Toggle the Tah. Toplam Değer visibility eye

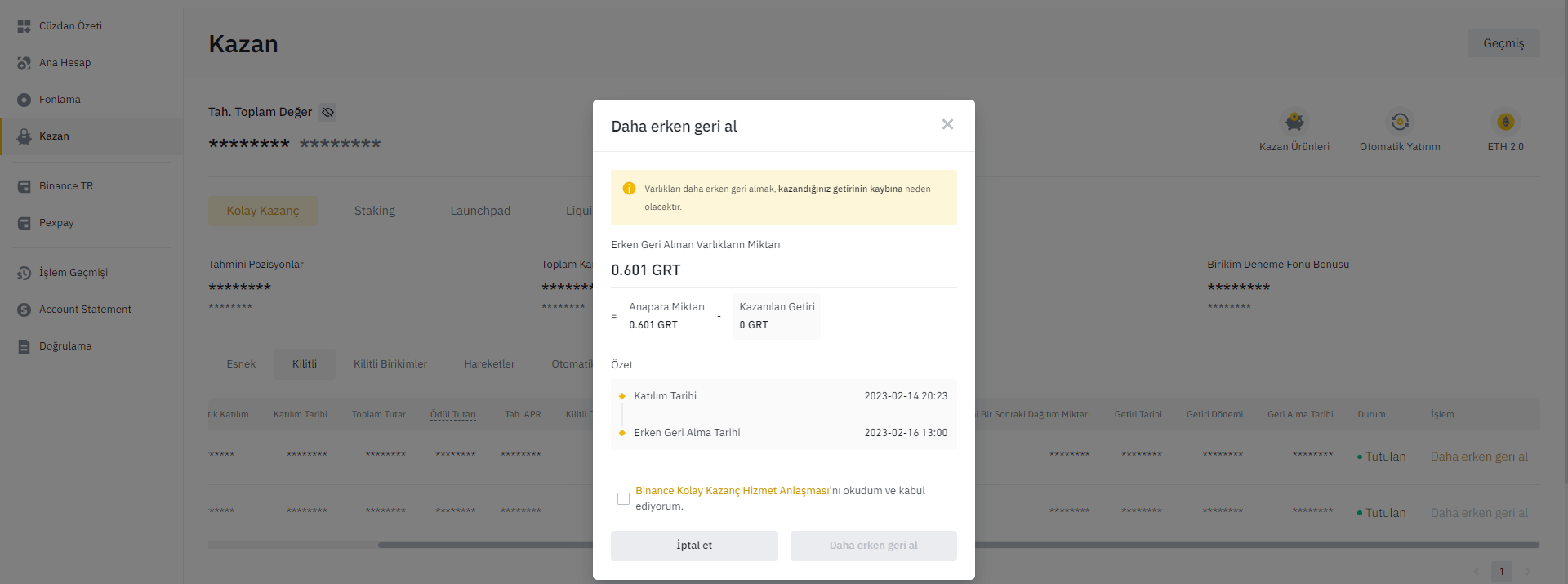(327, 112)
